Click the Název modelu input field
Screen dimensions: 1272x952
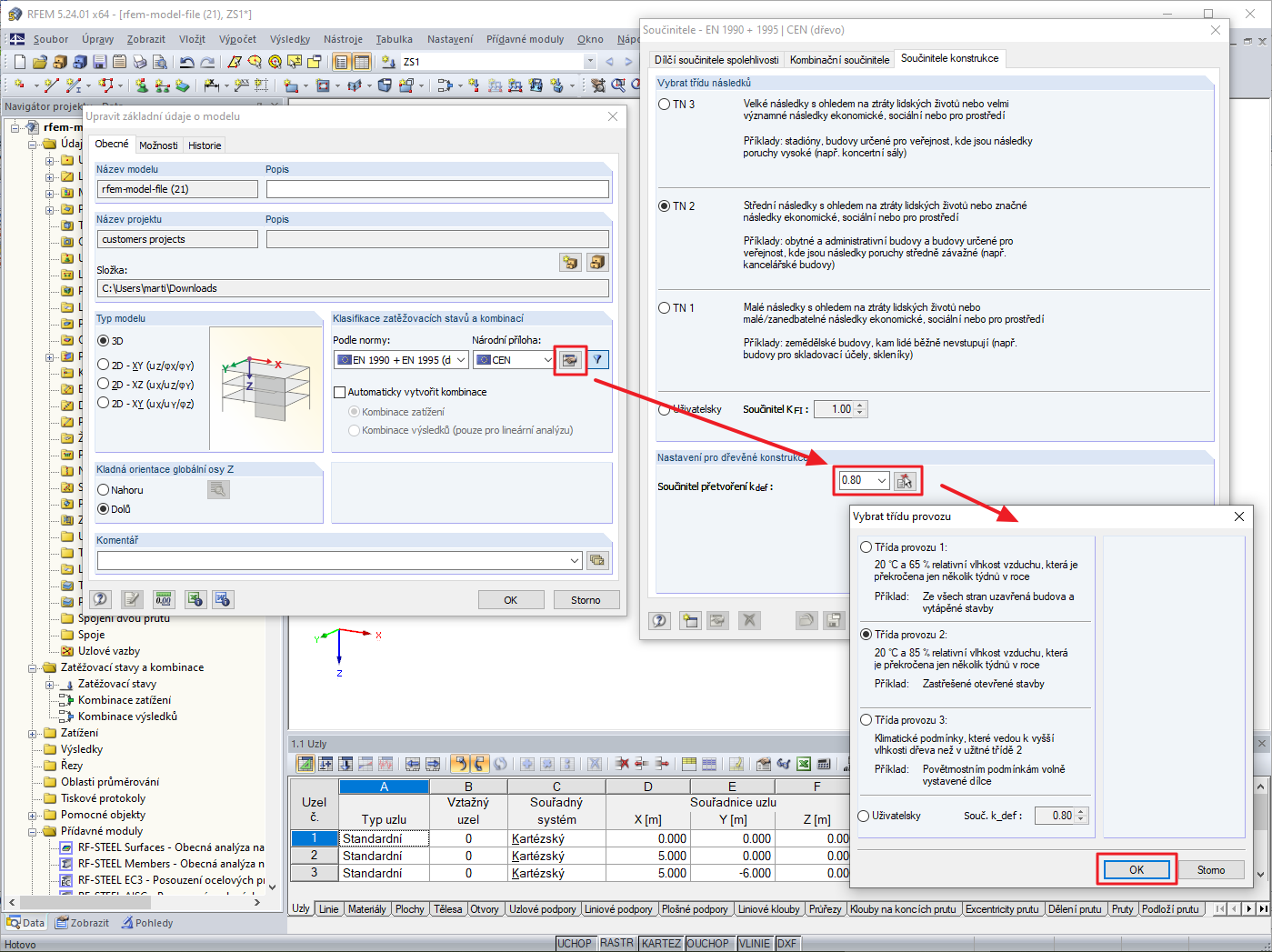click(177, 189)
